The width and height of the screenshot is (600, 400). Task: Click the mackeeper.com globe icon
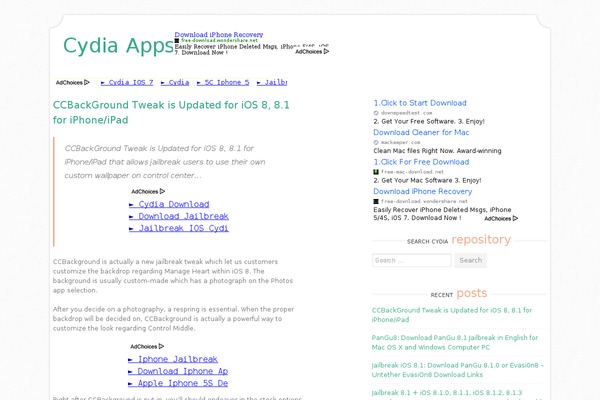pos(376,142)
